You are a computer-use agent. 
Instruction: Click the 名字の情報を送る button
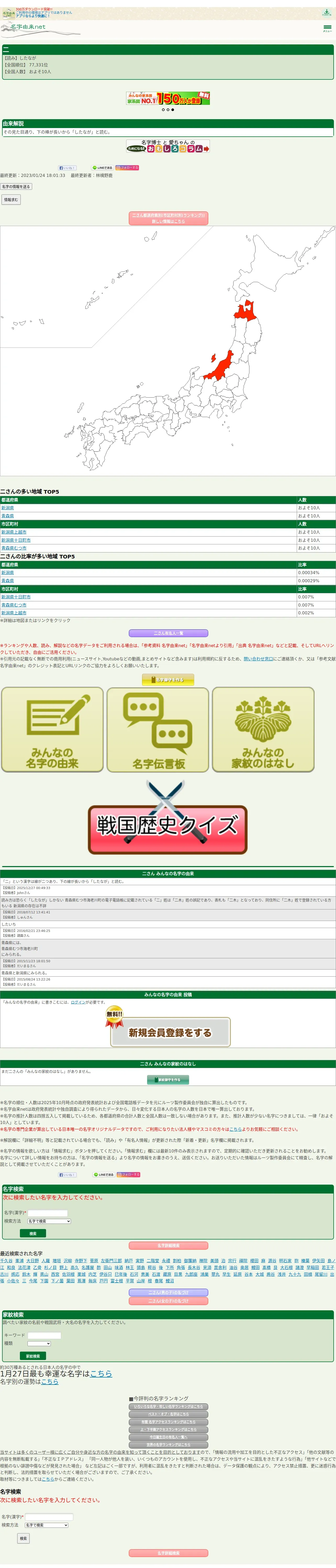pos(16,187)
